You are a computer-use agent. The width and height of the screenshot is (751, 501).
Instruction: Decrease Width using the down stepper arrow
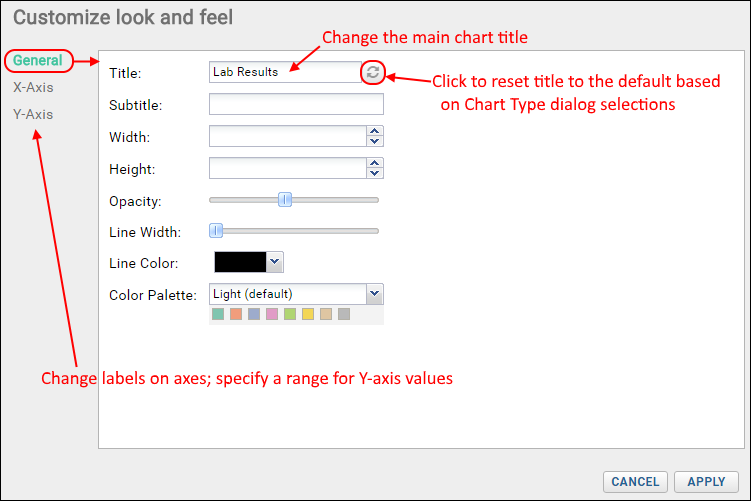(x=375, y=141)
